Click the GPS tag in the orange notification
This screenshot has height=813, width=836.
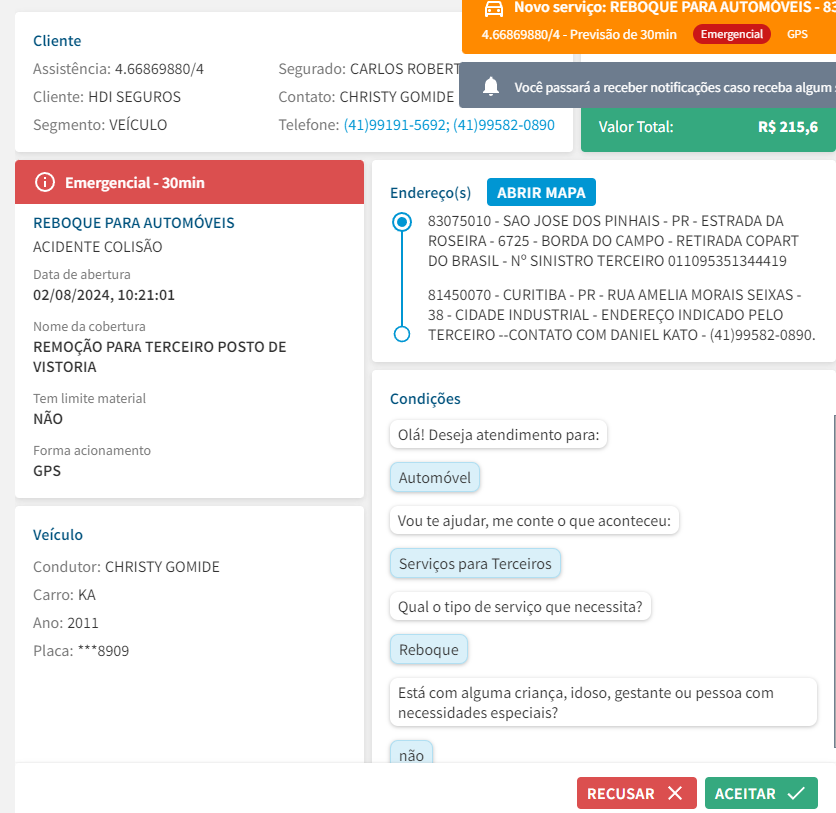tap(797, 34)
